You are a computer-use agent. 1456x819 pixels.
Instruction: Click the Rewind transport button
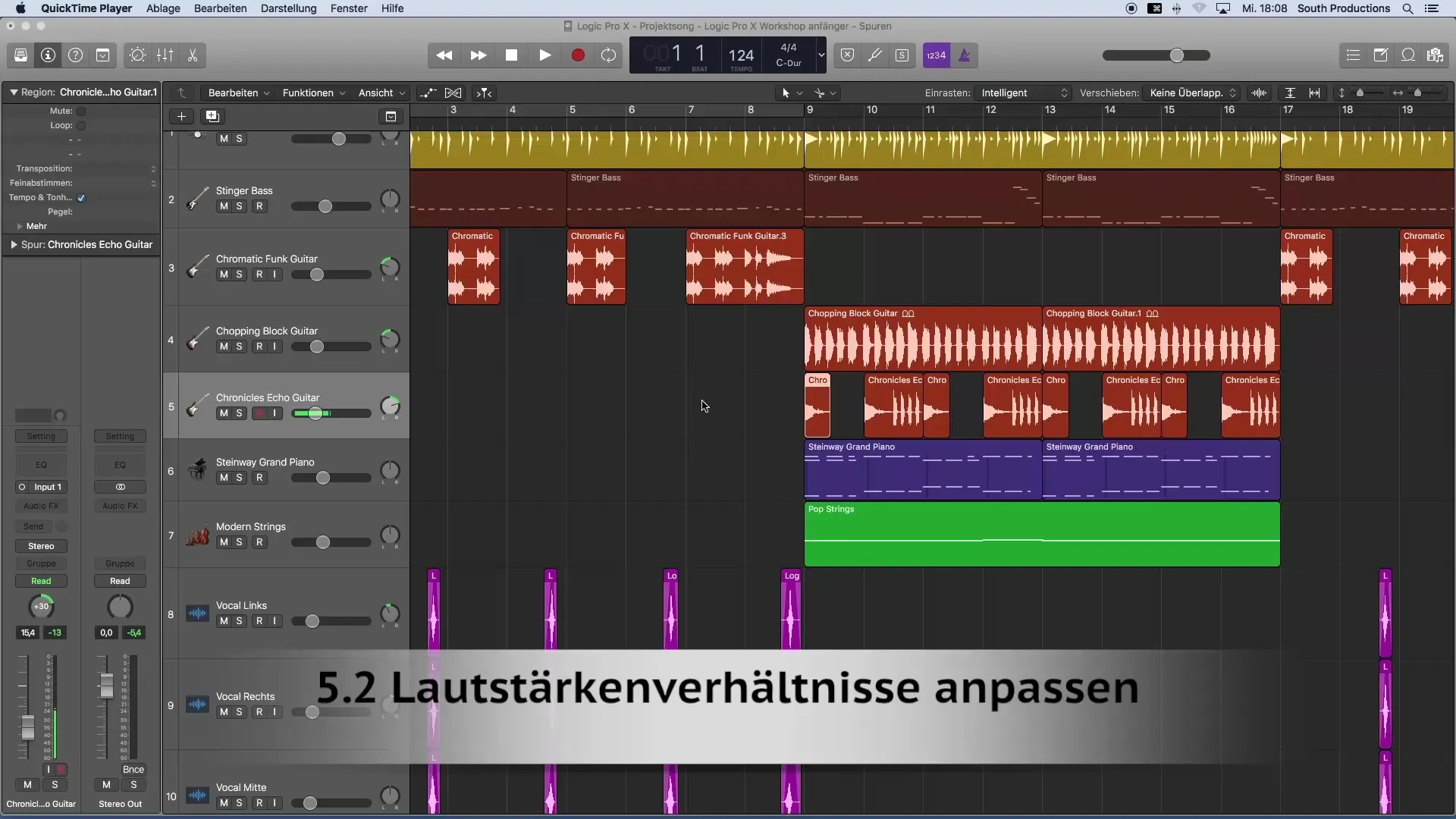(444, 55)
